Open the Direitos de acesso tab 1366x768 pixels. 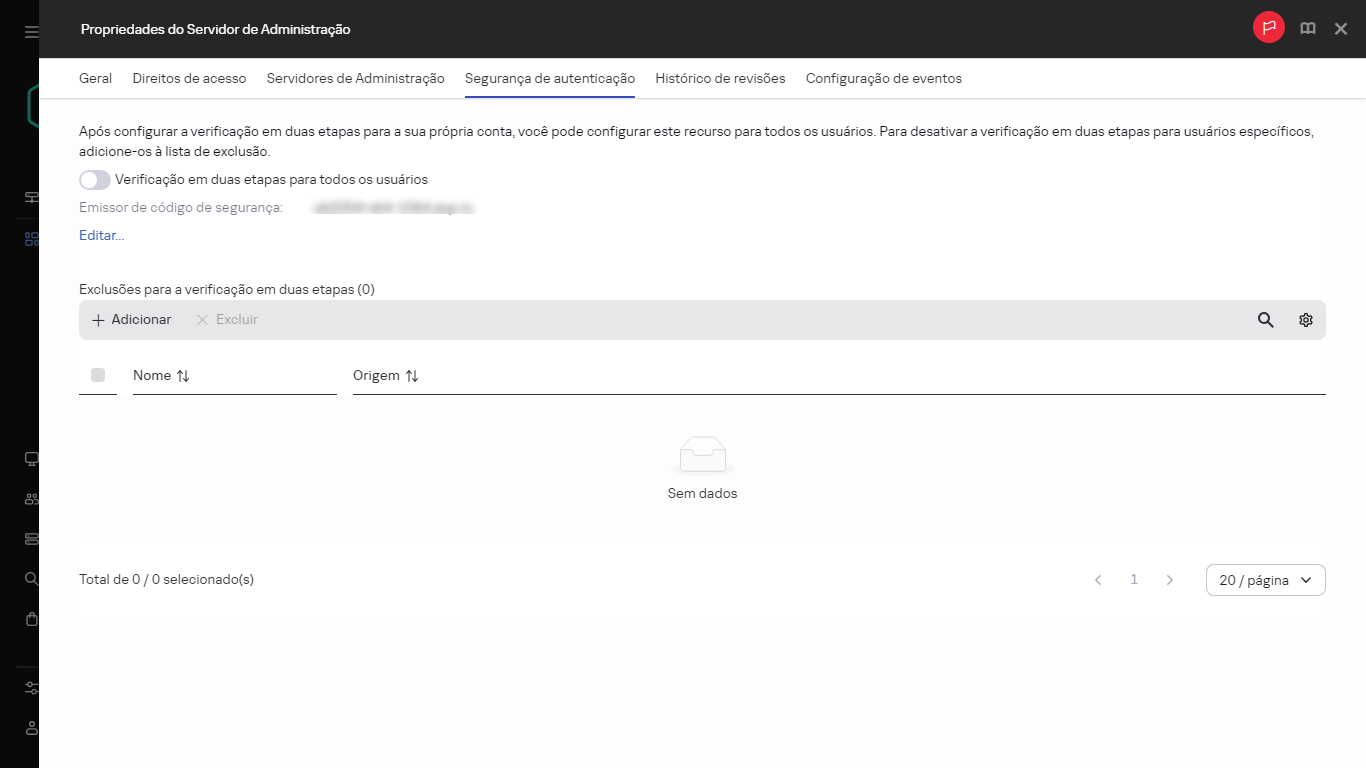(189, 78)
